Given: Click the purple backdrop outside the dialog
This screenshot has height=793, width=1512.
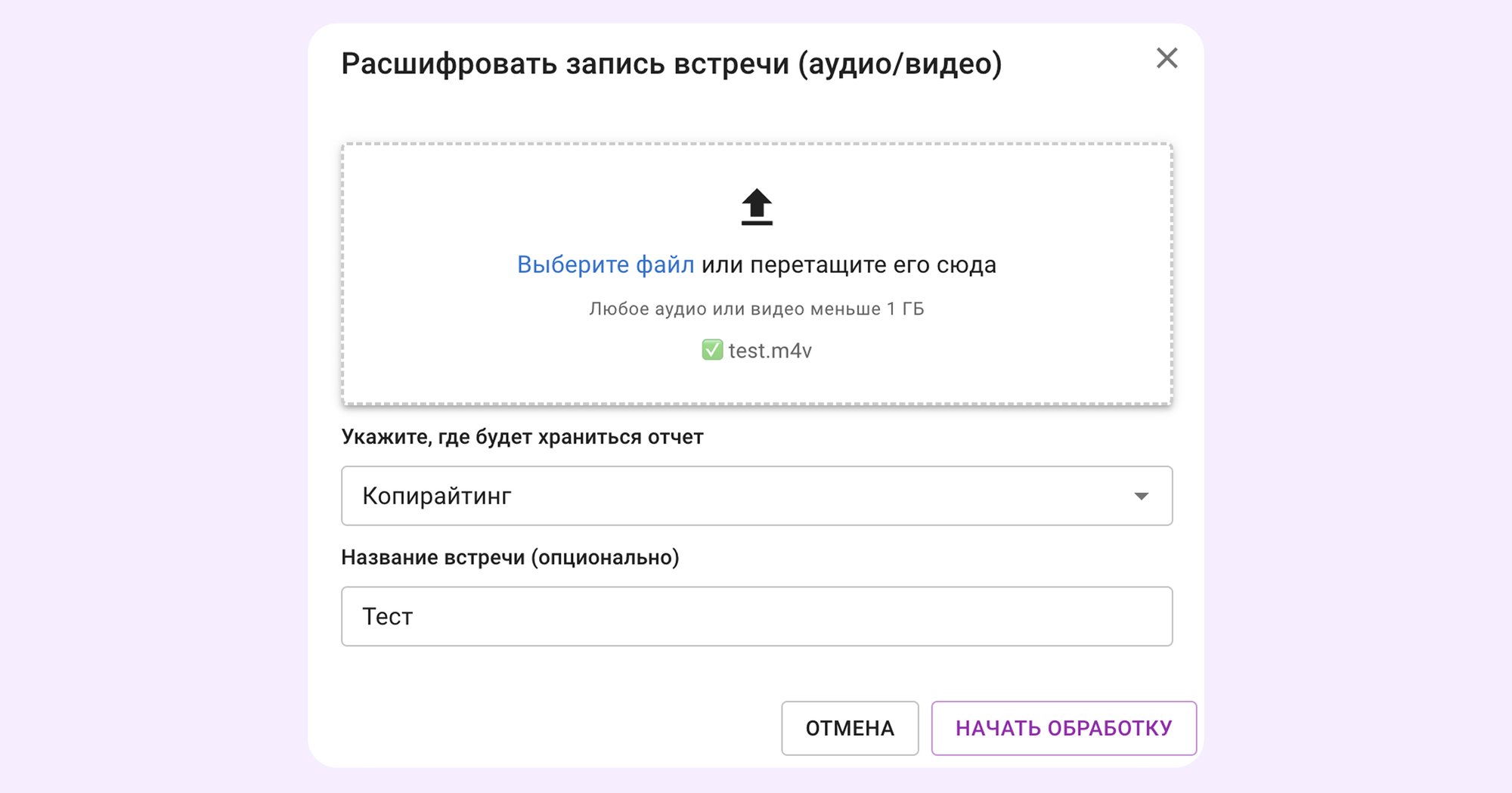Looking at the screenshot, I should tap(151, 378).
